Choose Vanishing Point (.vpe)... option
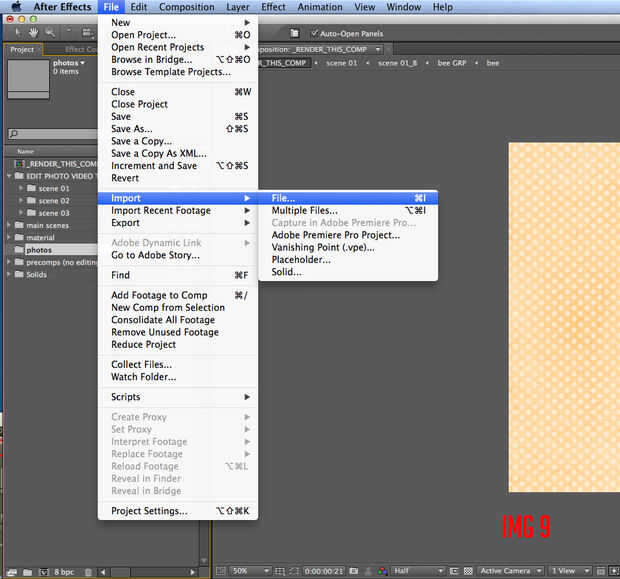The height and width of the screenshot is (579, 620). tap(348, 247)
